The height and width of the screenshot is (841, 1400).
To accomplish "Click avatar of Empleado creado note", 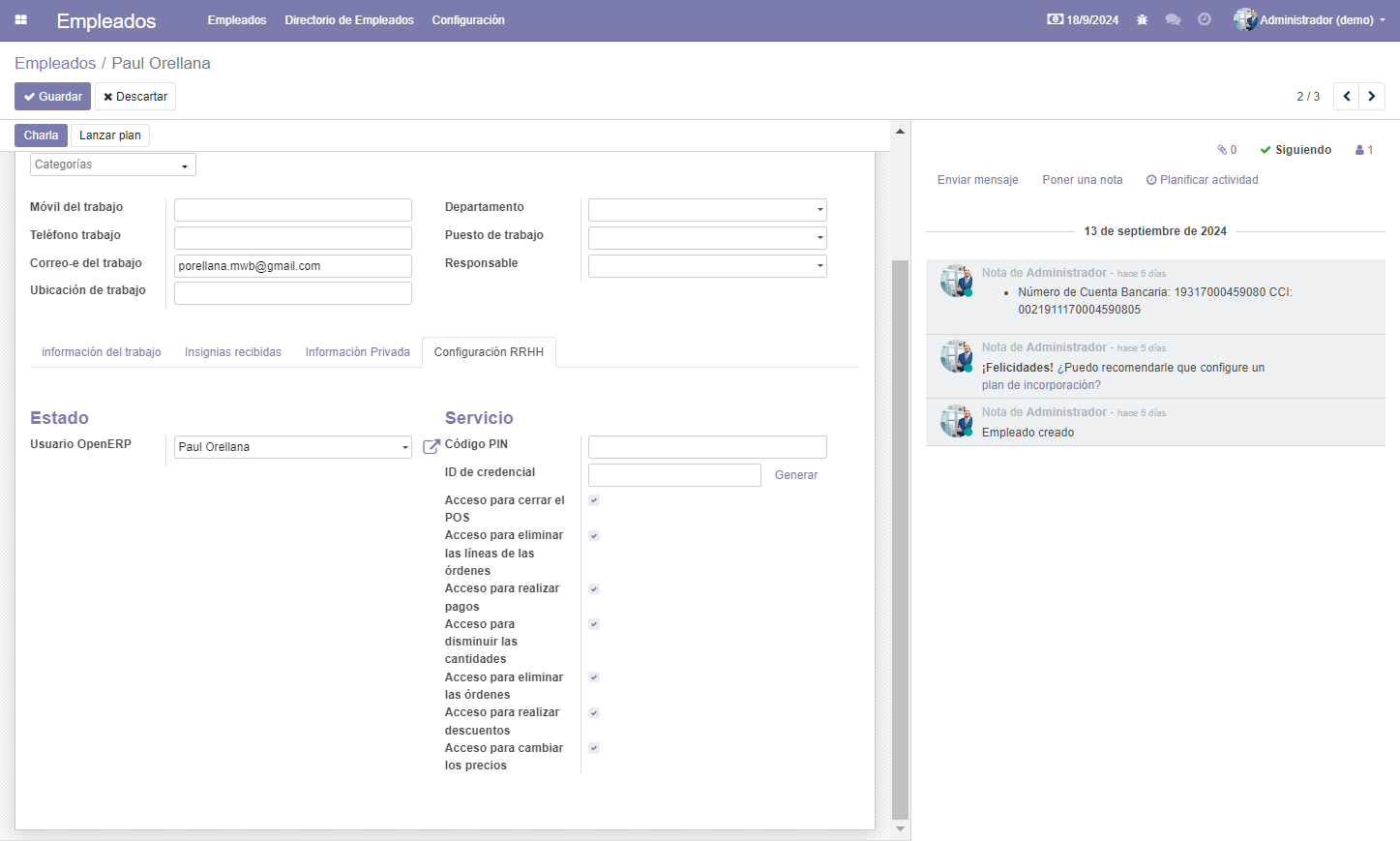I will click(957, 421).
